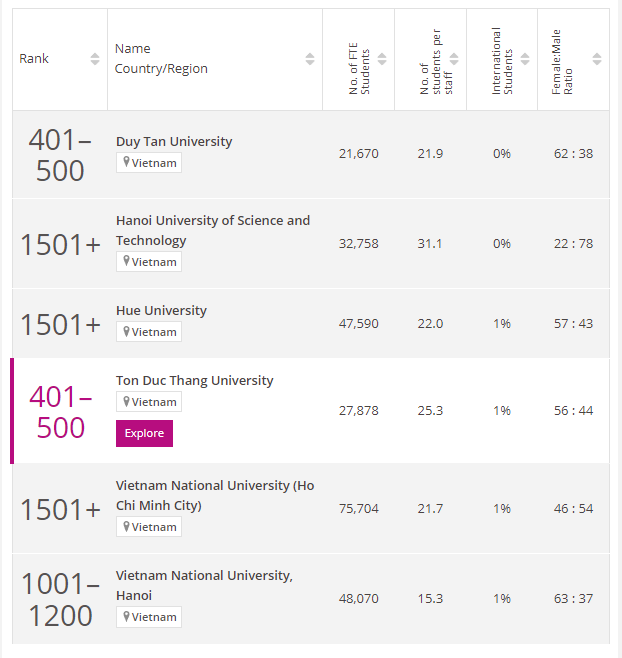Sort by Name Country/Region arrows
This screenshot has height=658, width=622.
(310, 59)
